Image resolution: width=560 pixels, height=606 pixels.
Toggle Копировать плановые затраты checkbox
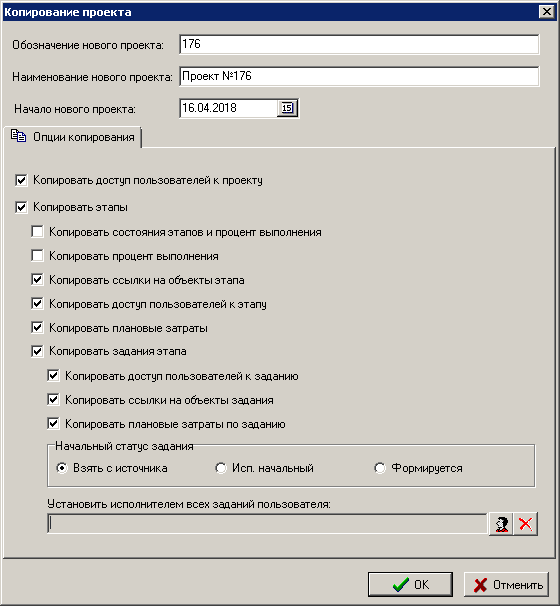37,328
